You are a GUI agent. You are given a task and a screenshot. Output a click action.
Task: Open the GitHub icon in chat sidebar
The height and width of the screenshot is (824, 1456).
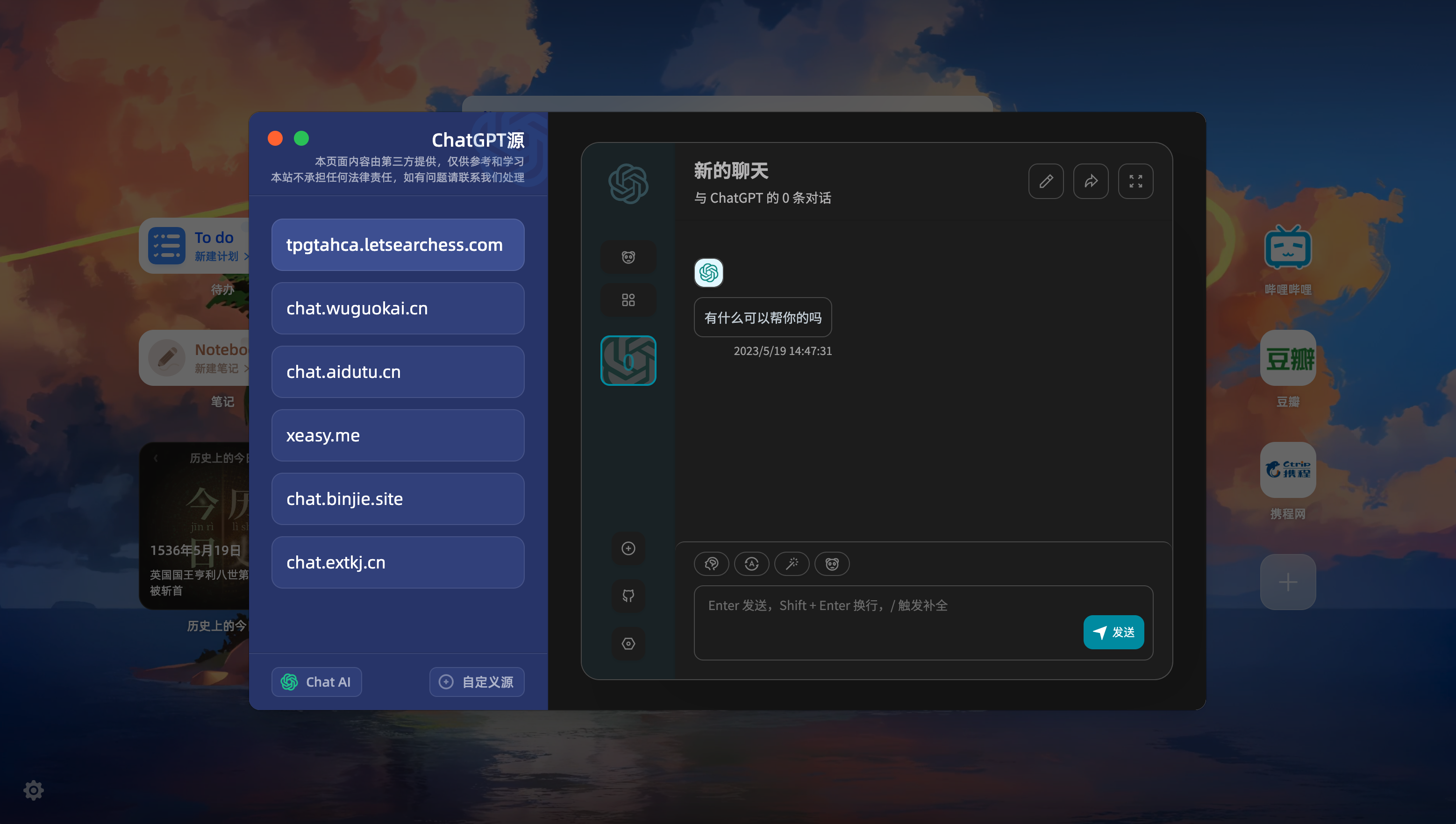[x=628, y=596]
